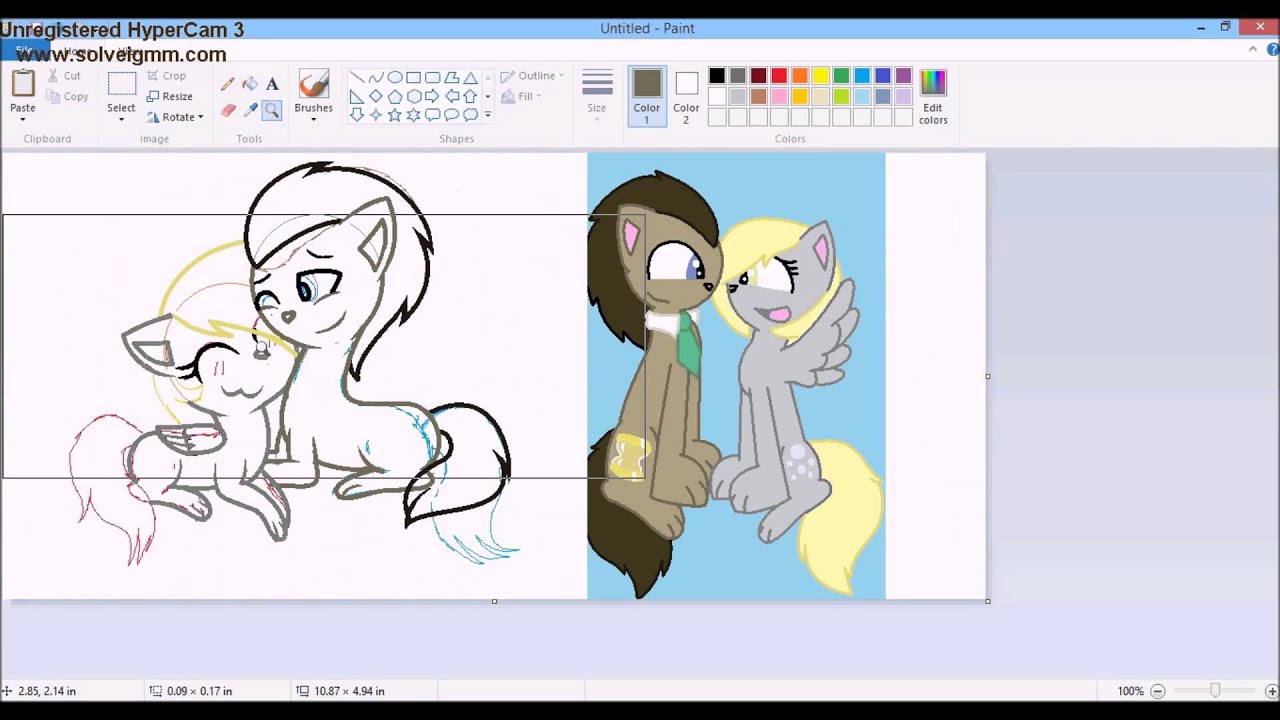
Task: Expand the Shapes gallery with More arrow
Action: click(487, 114)
